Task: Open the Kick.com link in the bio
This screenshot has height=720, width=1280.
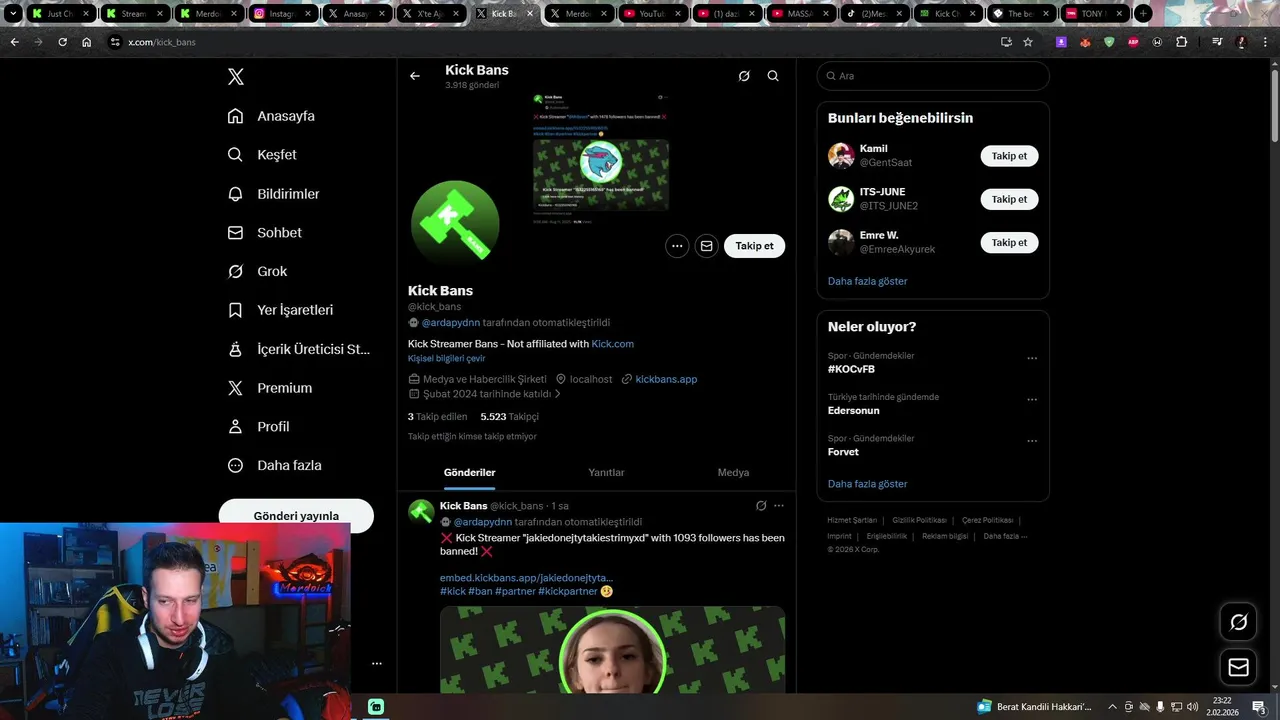Action: pyautogui.click(x=613, y=344)
